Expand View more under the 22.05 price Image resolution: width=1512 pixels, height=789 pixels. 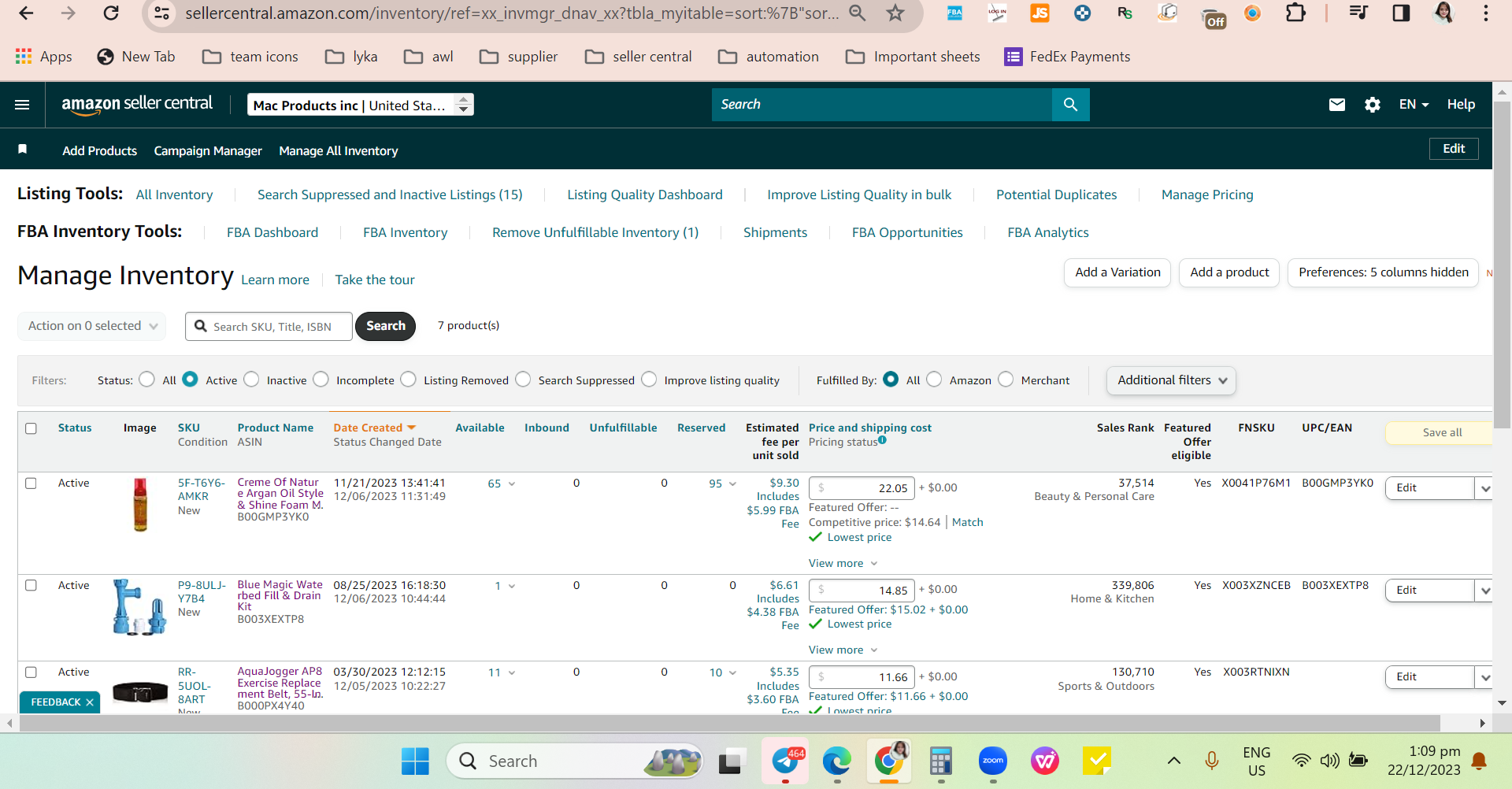point(843,563)
